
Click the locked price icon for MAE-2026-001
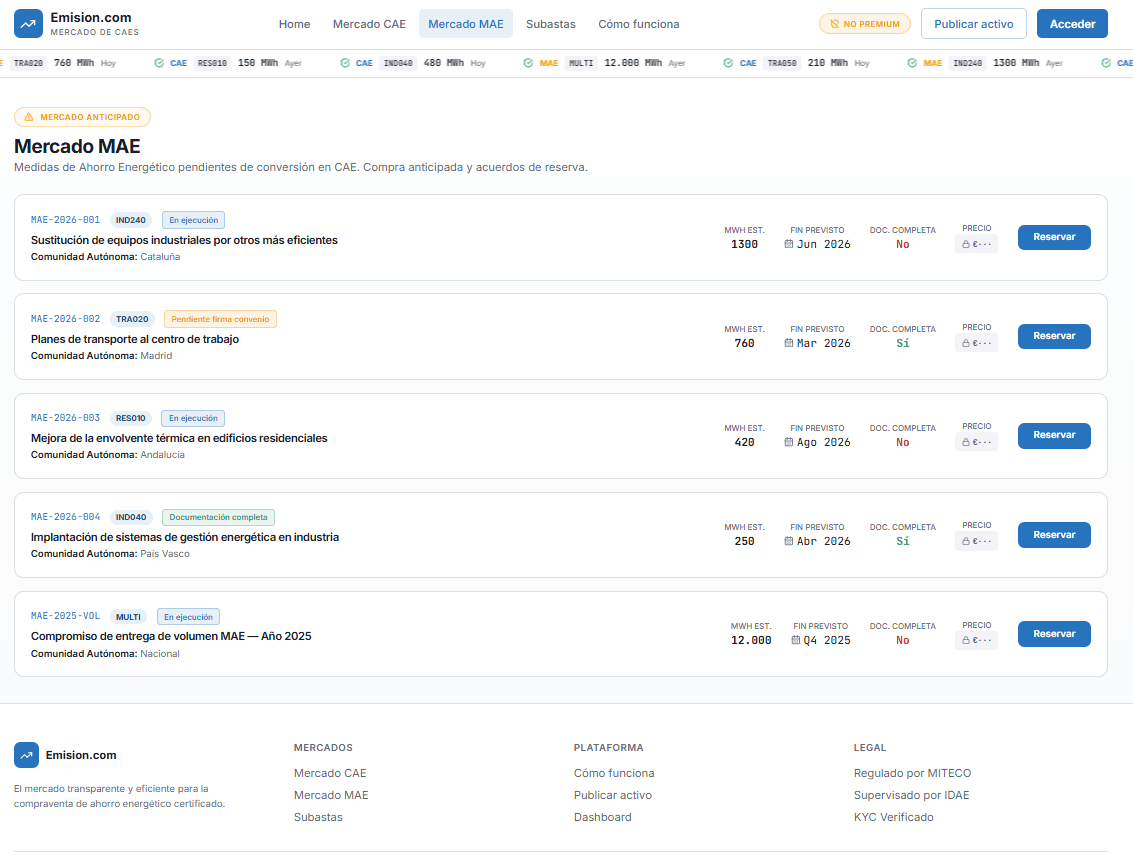966,244
